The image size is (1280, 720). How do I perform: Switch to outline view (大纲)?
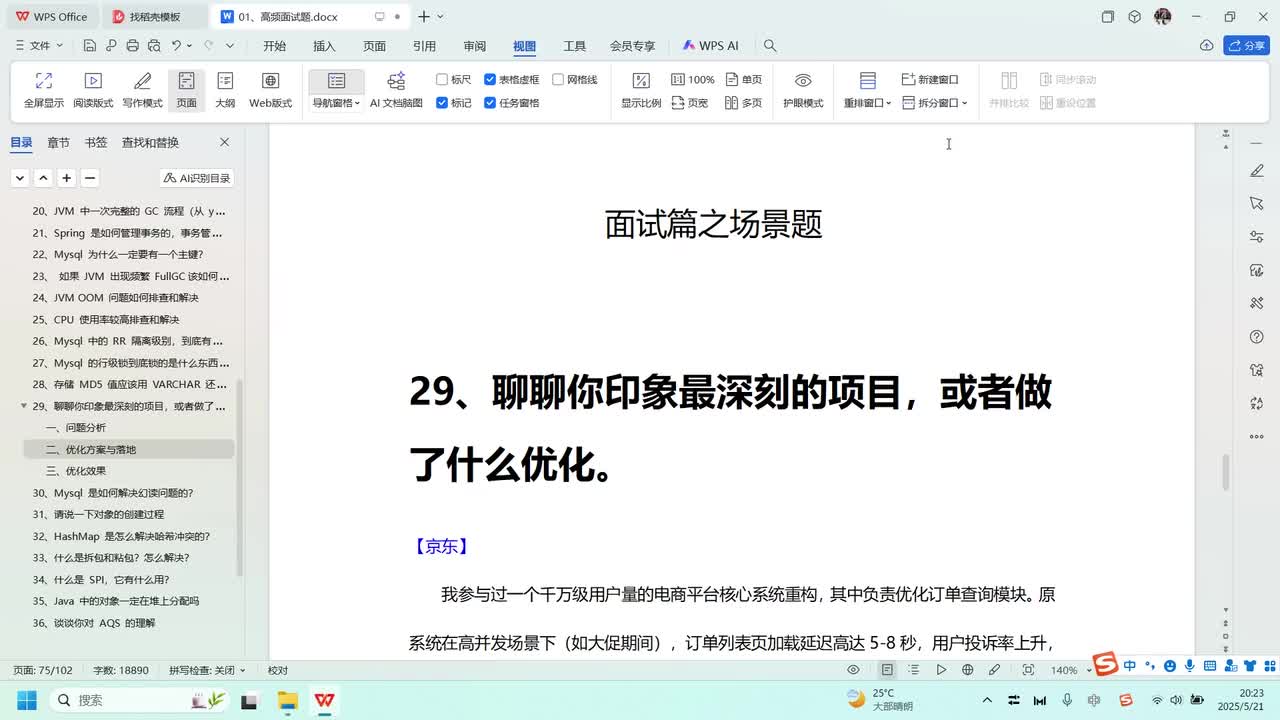tap(225, 90)
